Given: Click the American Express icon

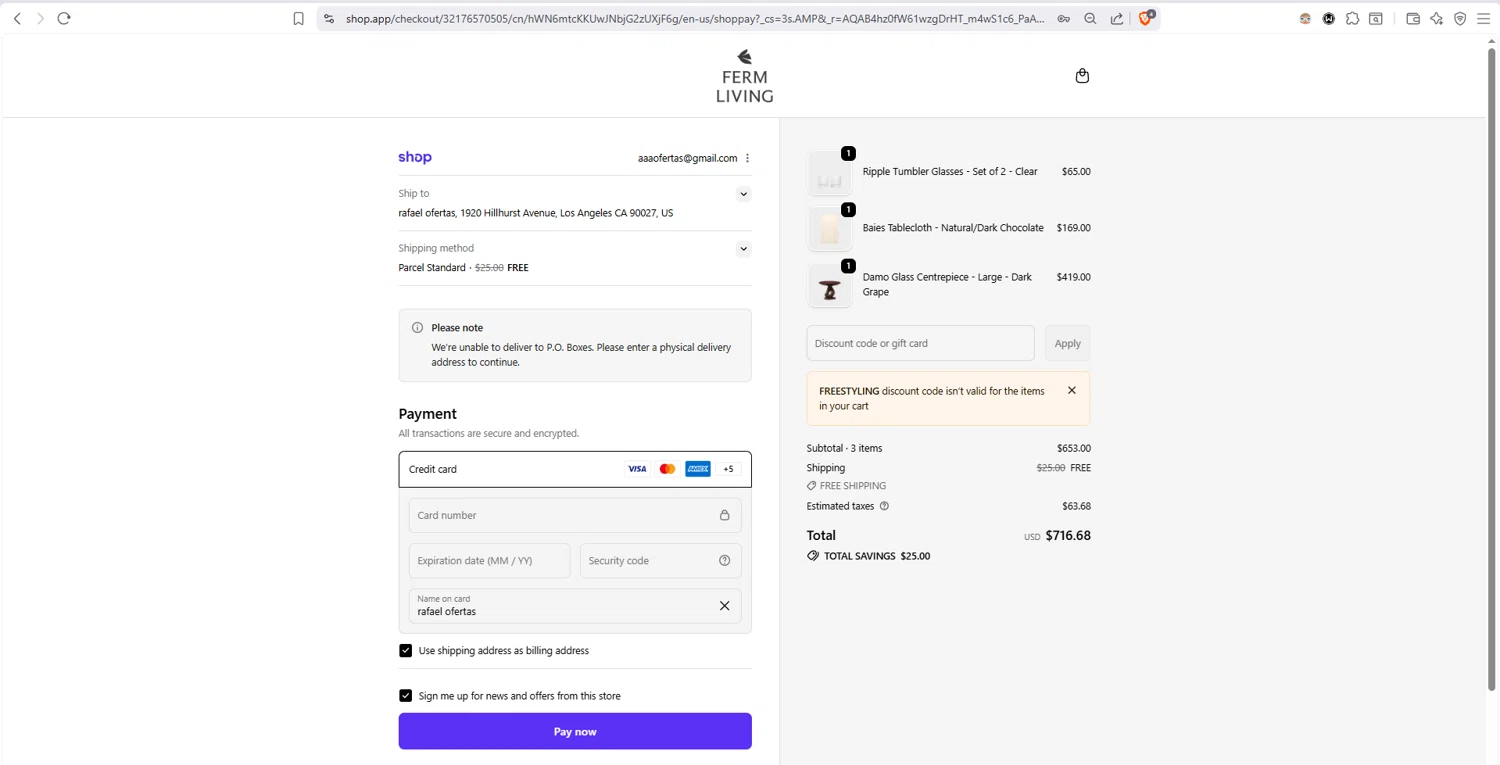Looking at the screenshot, I should [698, 469].
